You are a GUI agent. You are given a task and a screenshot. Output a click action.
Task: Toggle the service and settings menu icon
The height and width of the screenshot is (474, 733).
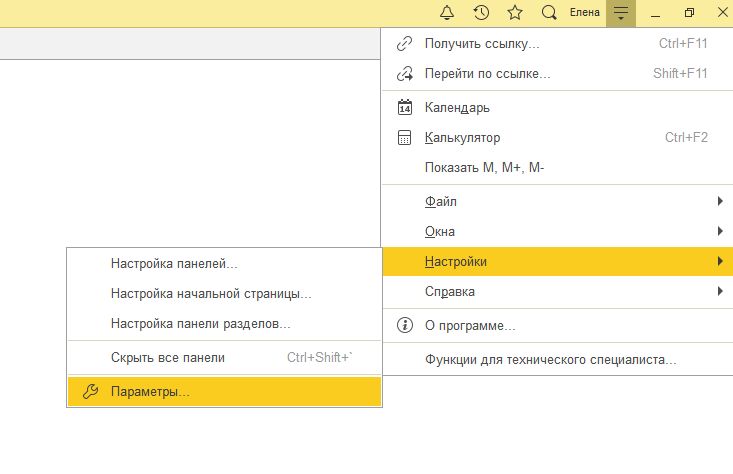621,13
